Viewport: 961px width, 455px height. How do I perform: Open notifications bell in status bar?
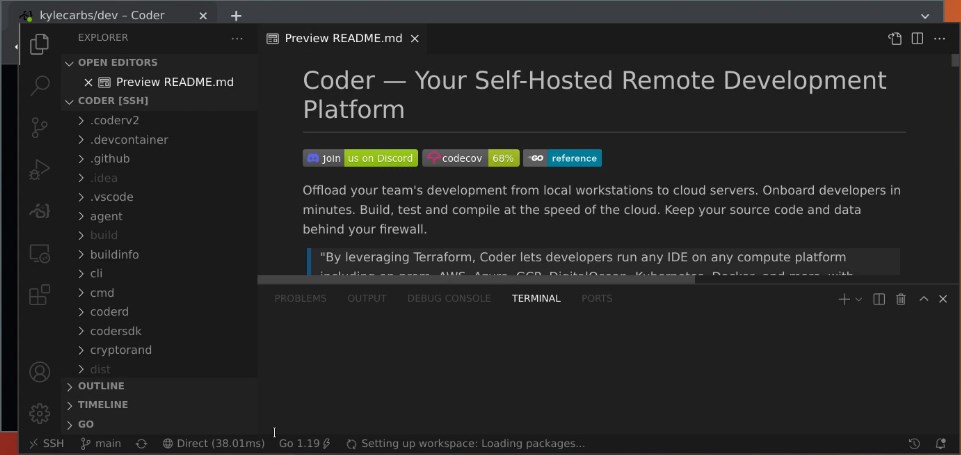(x=941, y=443)
